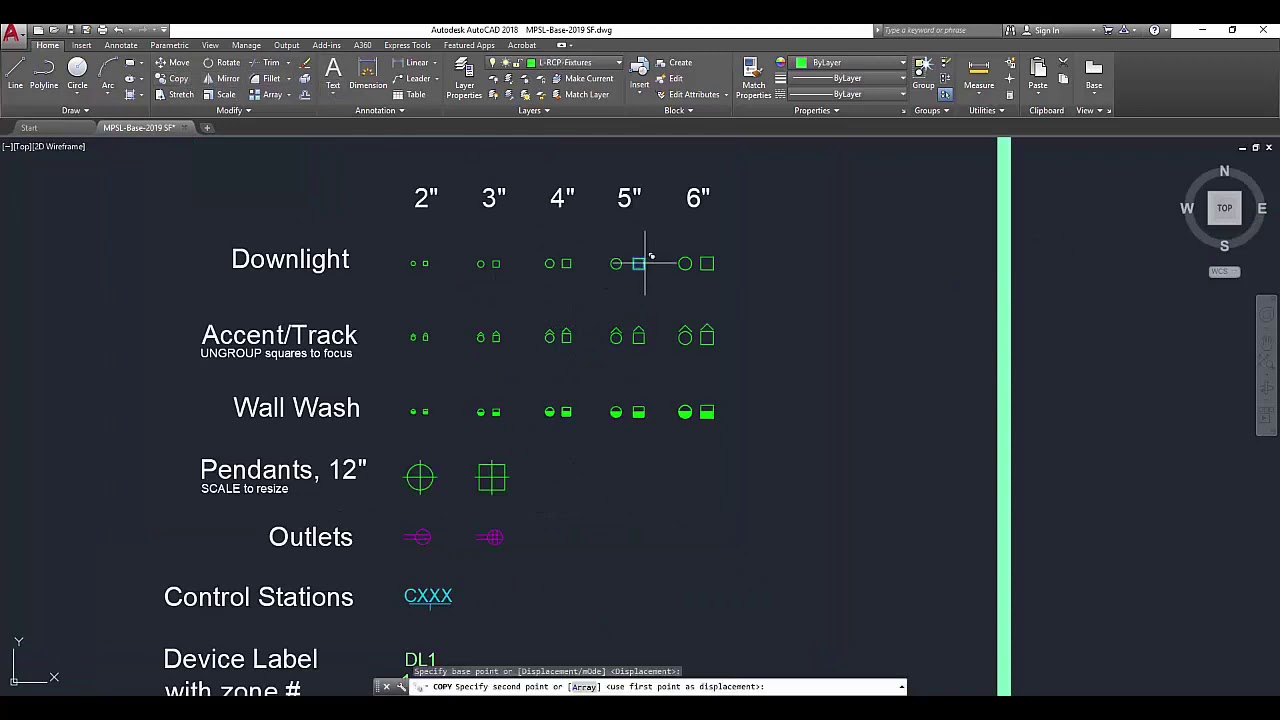Open the Base view tool

pyautogui.click(x=1094, y=73)
